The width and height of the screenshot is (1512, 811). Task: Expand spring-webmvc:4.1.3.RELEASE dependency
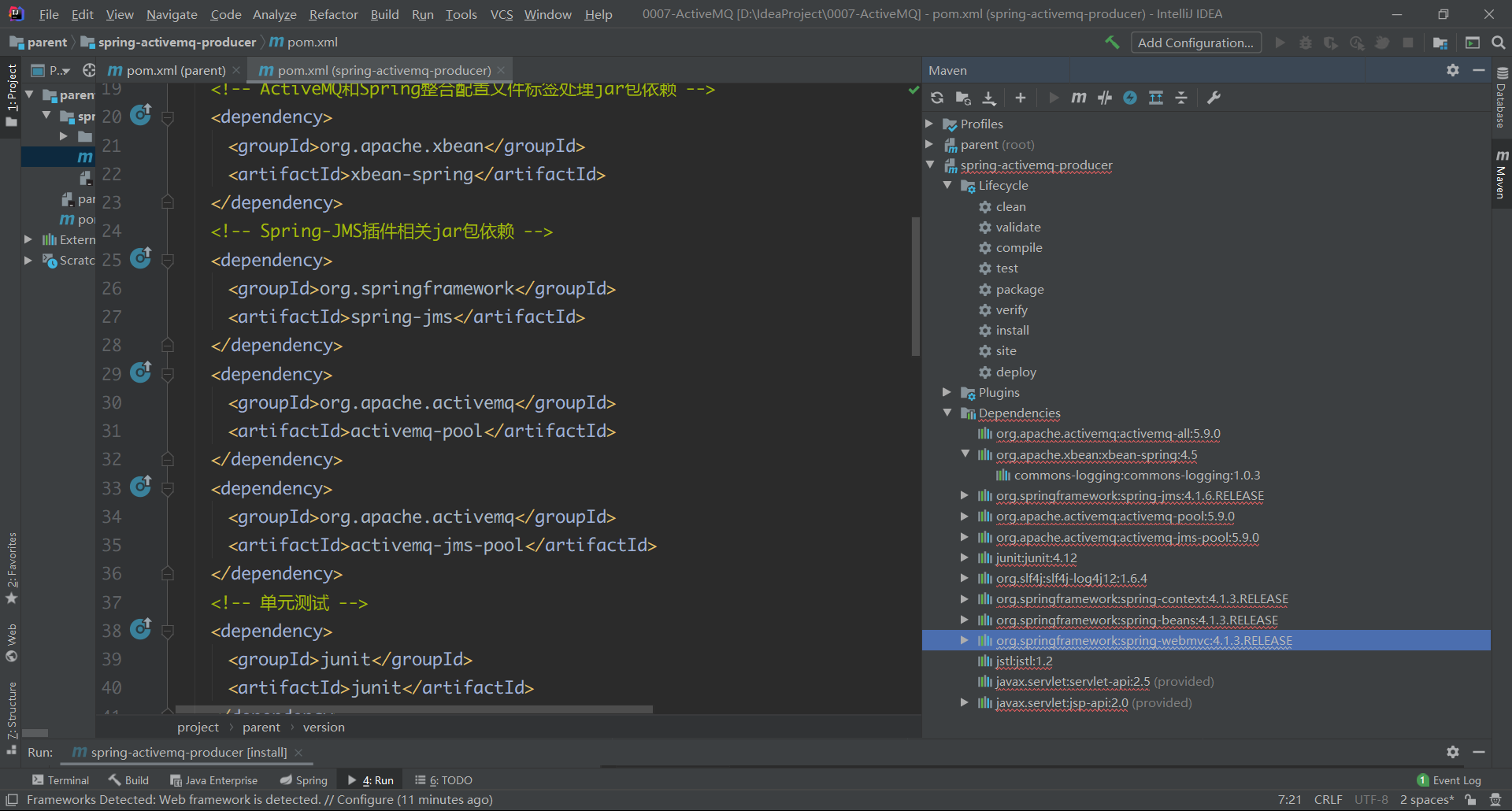pyautogui.click(x=965, y=640)
